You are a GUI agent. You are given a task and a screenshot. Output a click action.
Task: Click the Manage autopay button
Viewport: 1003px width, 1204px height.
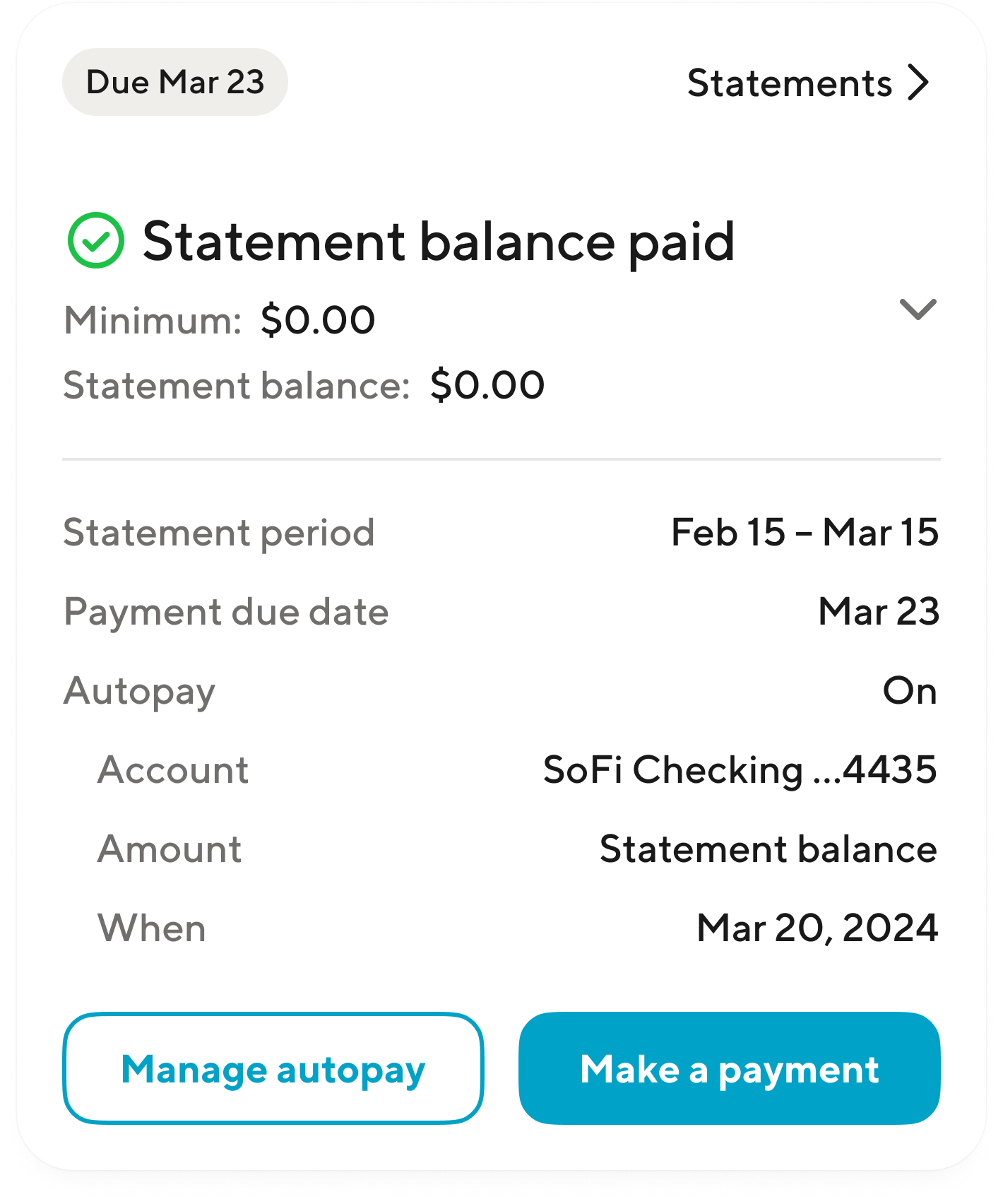[273, 1068]
